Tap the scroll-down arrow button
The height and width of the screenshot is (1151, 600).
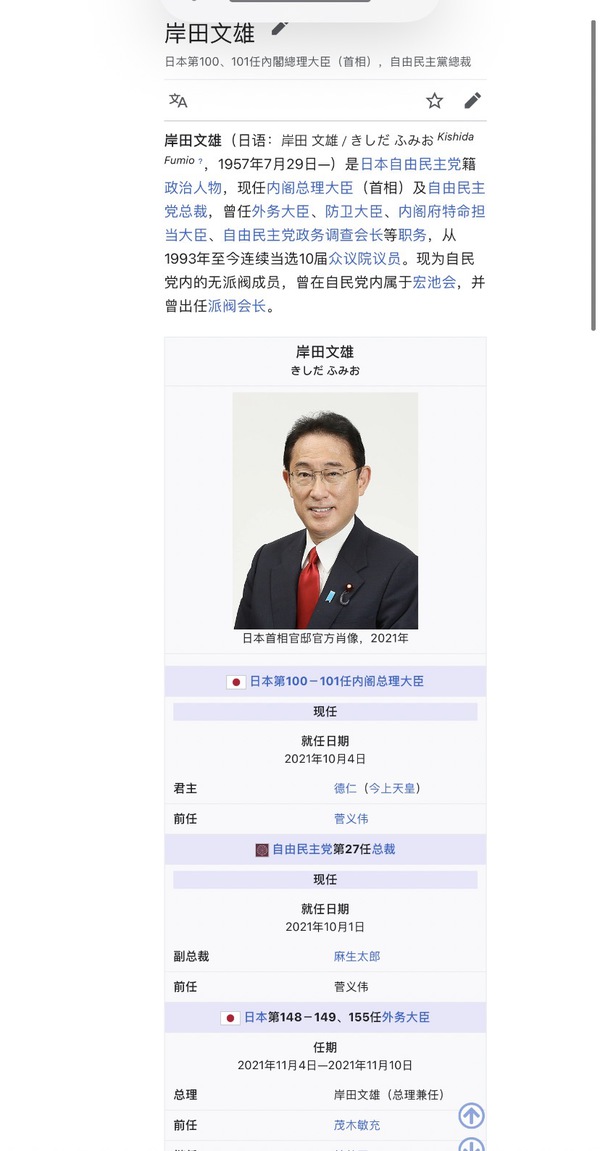tap(471, 1144)
